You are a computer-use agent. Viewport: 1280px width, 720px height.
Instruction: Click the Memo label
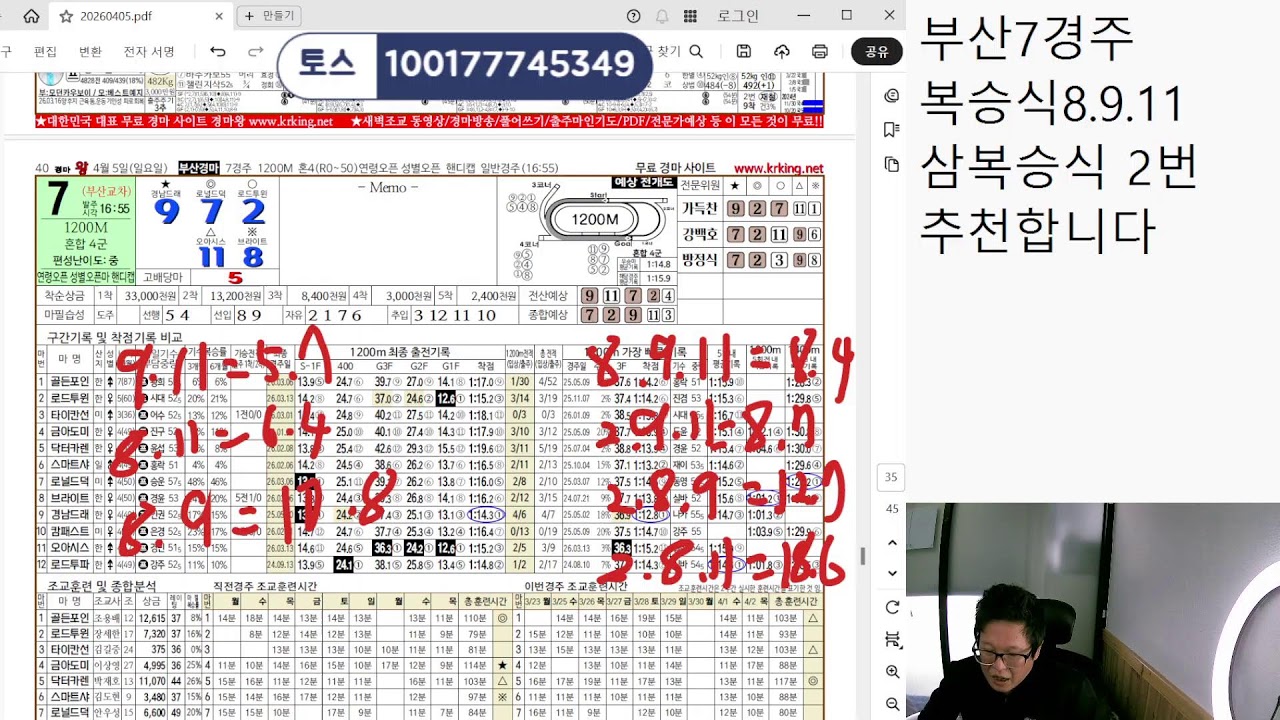[388, 187]
